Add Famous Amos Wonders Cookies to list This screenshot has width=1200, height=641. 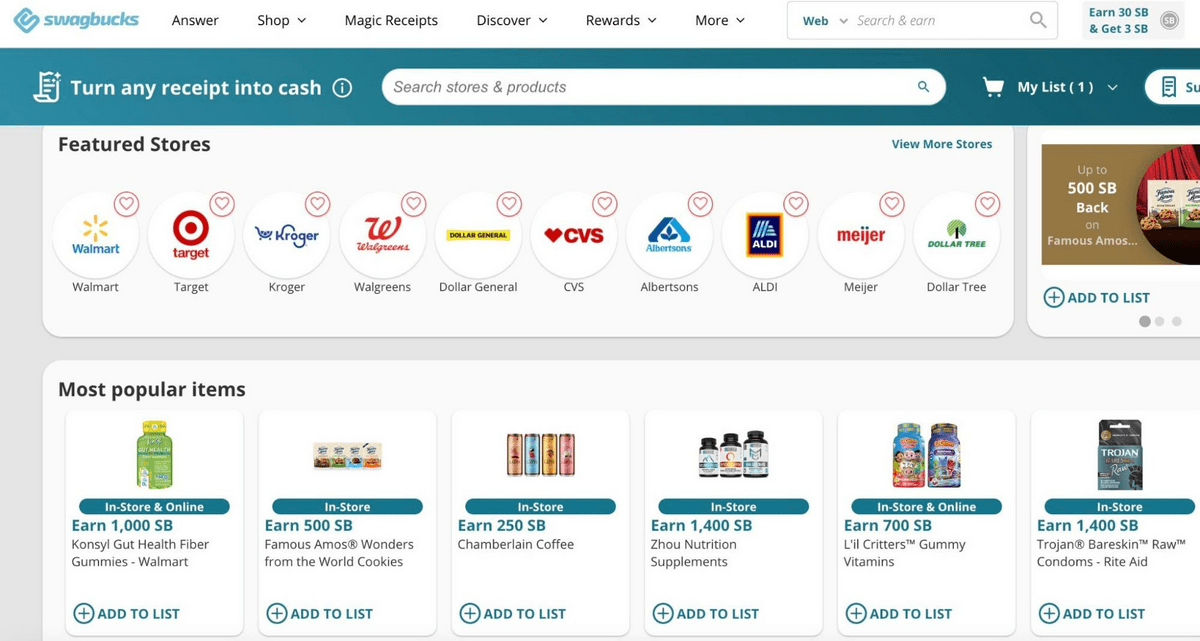pos(320,613)
